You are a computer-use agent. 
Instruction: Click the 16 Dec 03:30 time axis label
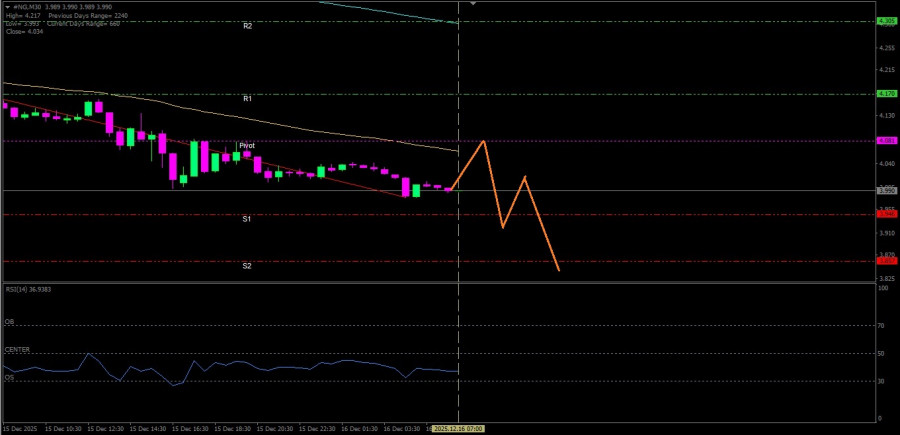click(x=404, y=429)
